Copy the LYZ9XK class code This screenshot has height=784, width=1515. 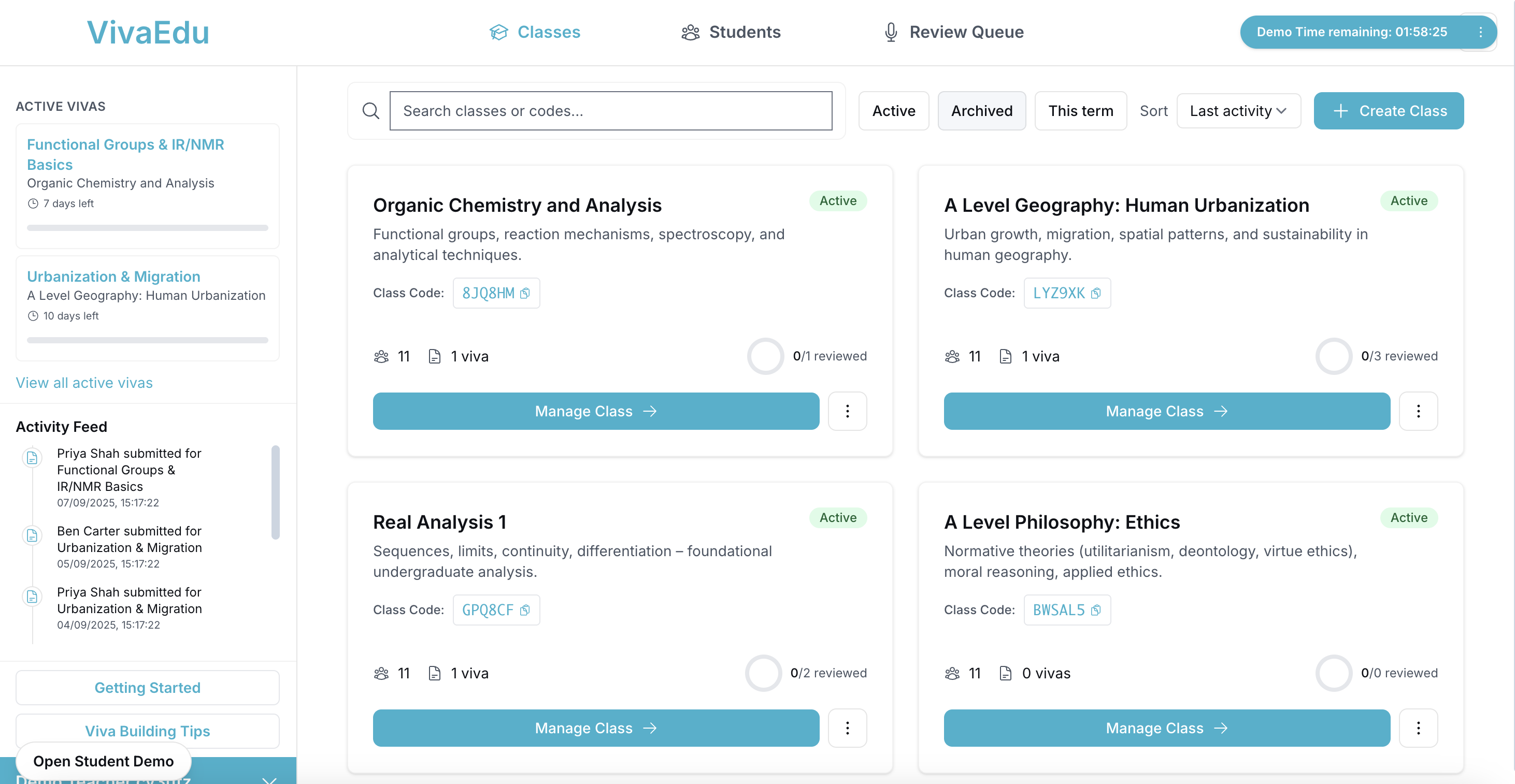tap(1096, 293)
